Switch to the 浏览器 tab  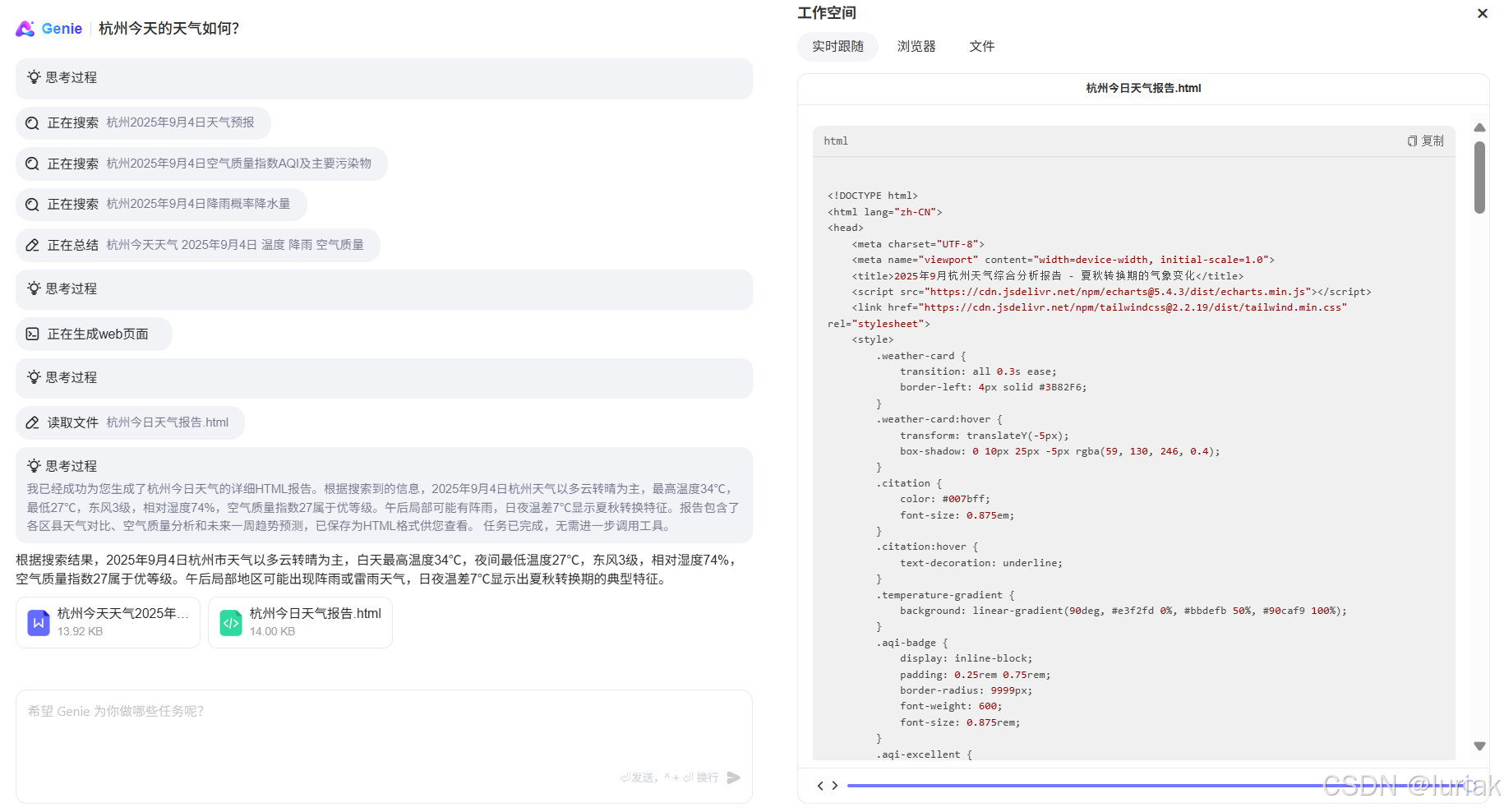click(x=916, y=47)
